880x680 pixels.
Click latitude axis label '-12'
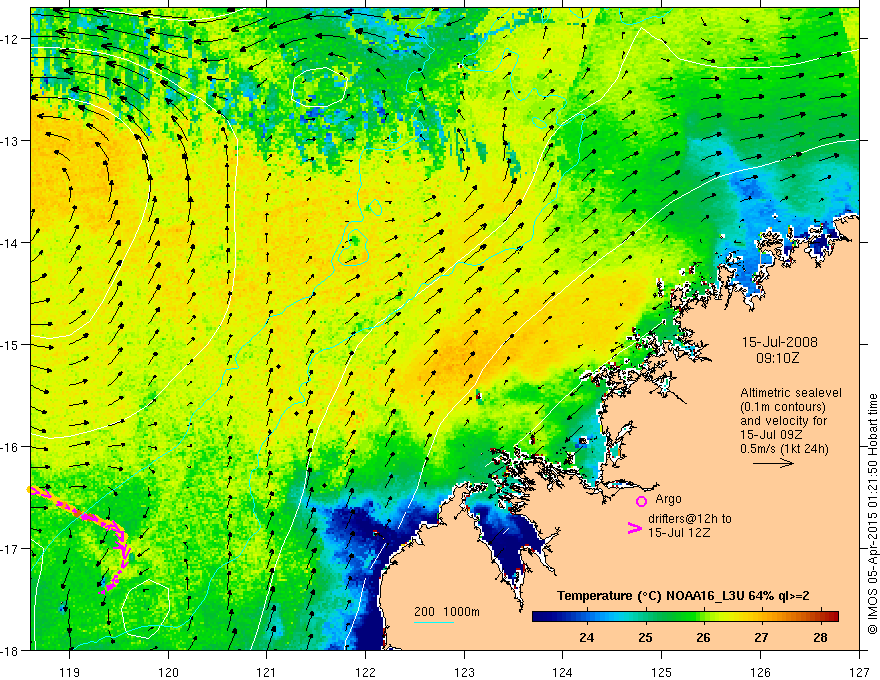point(9,39)
